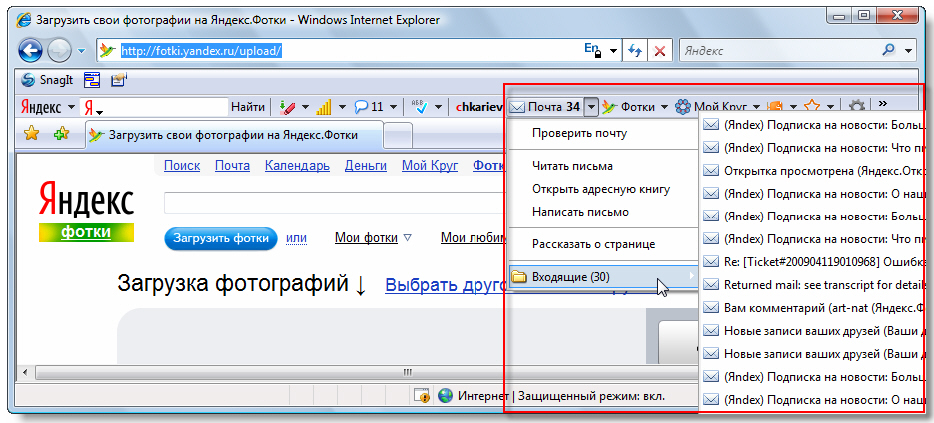Image resolution: width=934 pixels, height=423 pixels.
Task: Select Проверить почту menu item
Action: pos(580,133)
